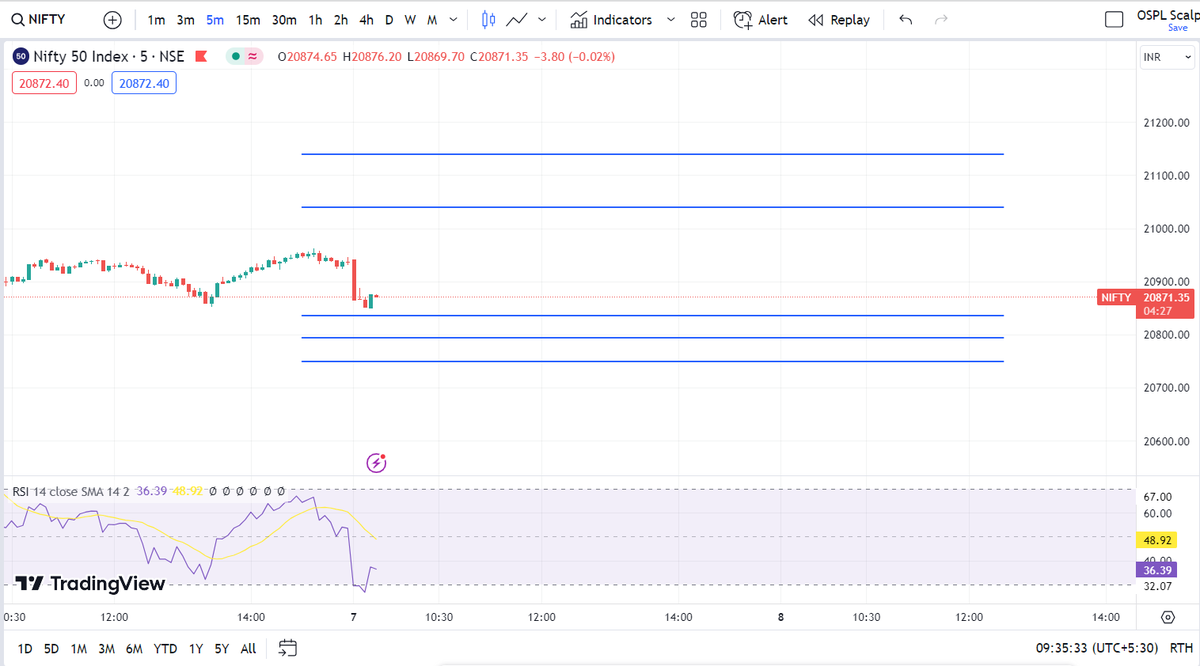Viewport: 1200px width, 666px height.
Task: Expand the timeframe list dropdown arrow
Action: tap(455, 20)
